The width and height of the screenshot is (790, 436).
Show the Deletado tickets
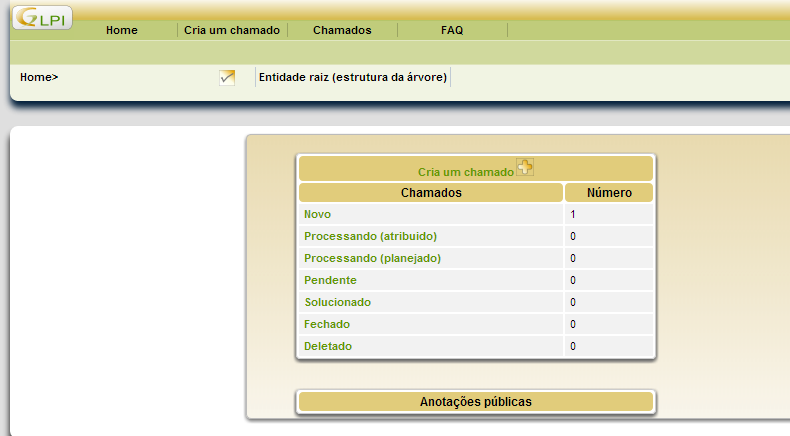(x=328, y=346)
